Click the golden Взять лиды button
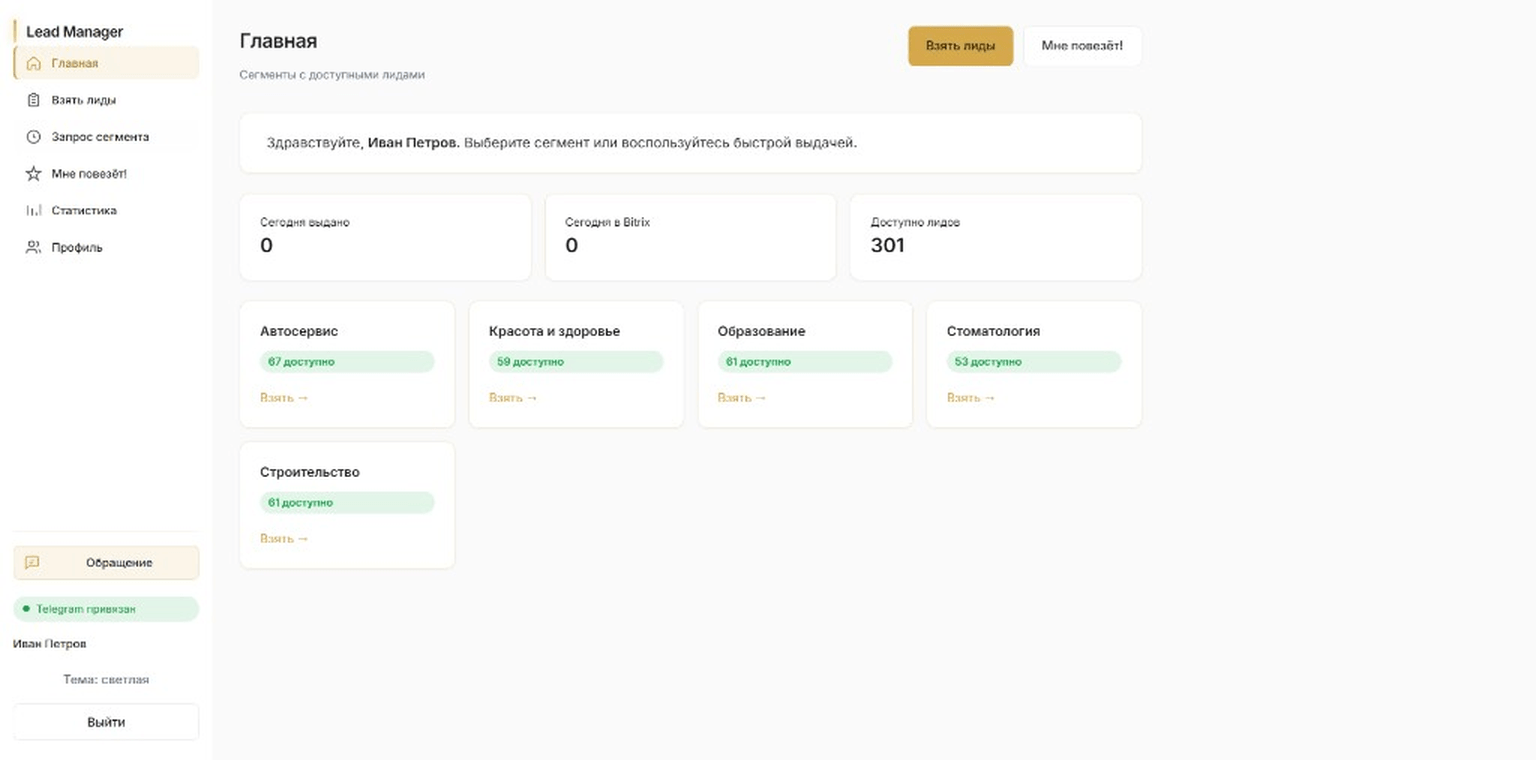Viewport: 1536px width, 760px height. coord(960,46)
